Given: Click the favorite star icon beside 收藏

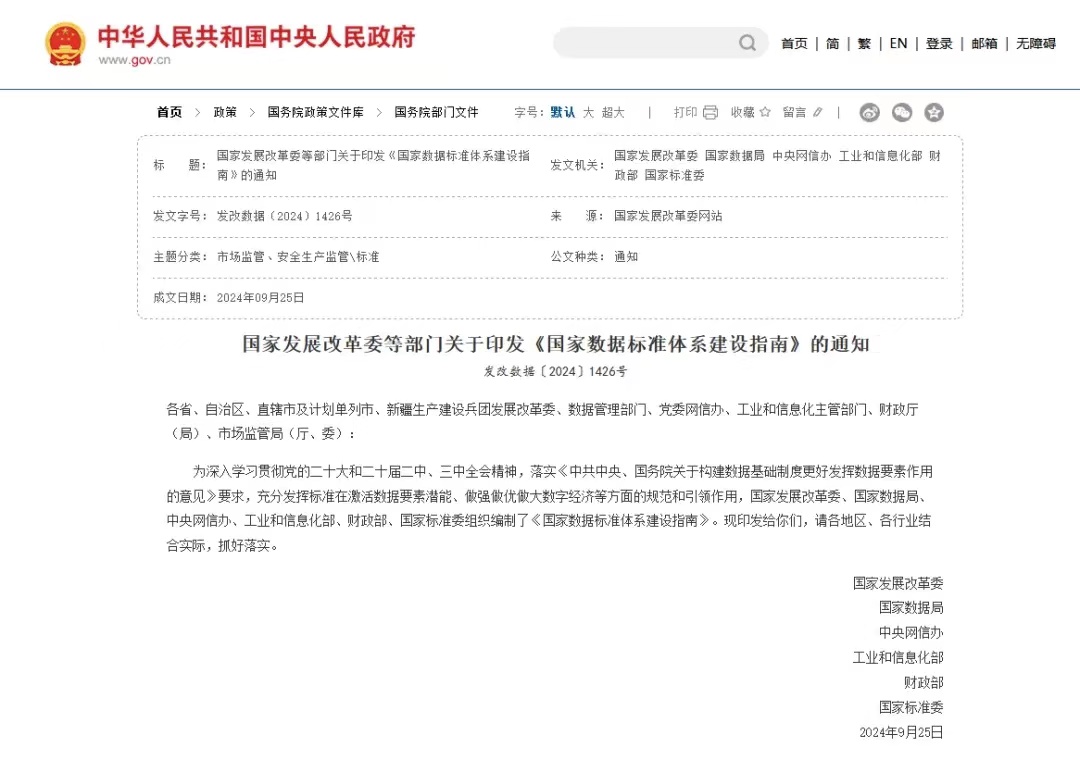Looking at the screenshot, I should pos(765,112).
